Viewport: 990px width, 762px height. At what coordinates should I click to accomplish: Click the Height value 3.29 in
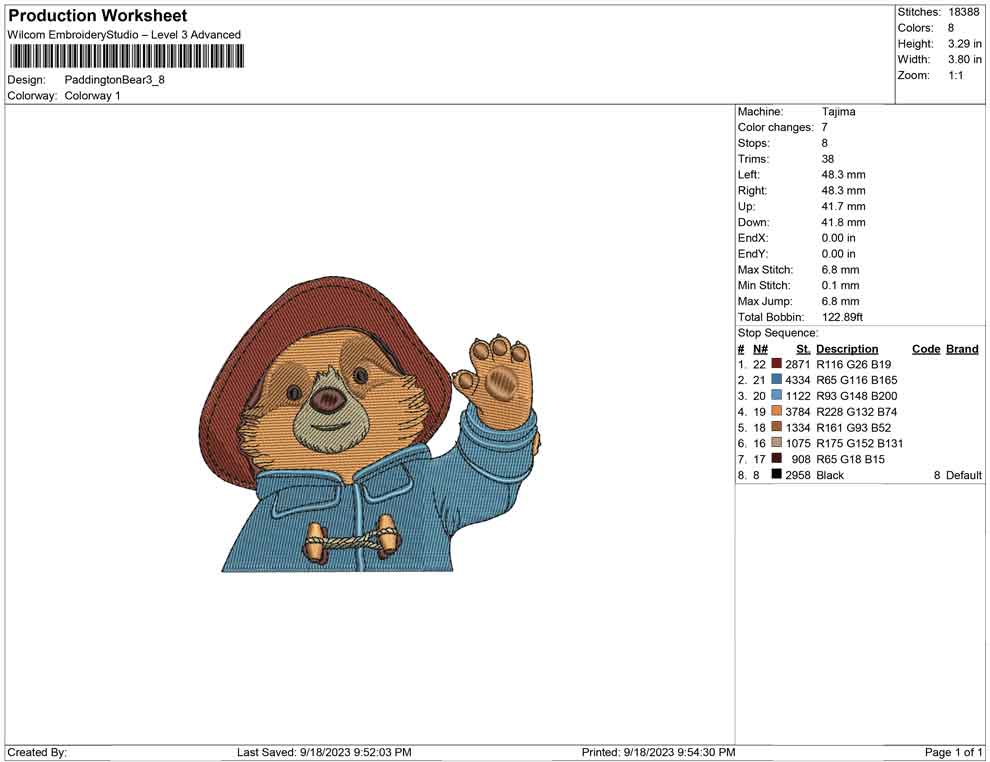pos(965,44)
